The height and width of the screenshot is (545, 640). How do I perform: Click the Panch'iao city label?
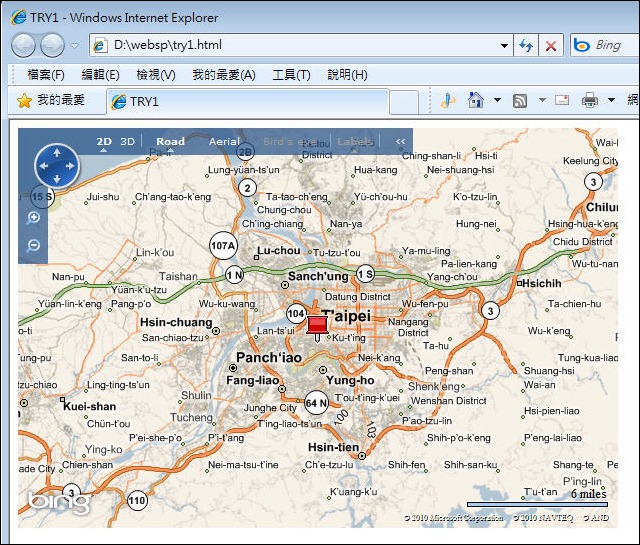click(269, 358)
